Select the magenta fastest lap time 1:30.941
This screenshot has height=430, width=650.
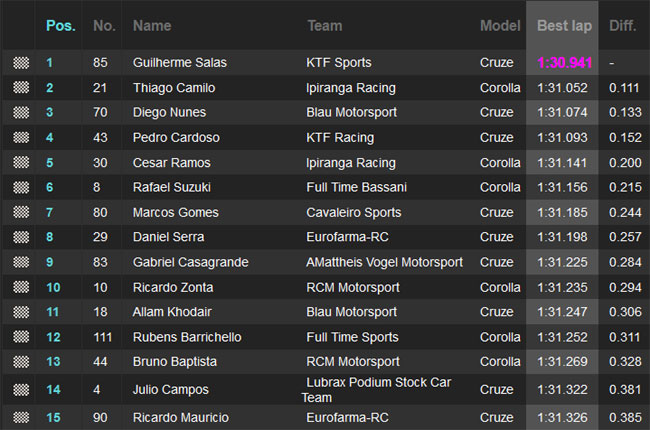click(x=565, y=63)
